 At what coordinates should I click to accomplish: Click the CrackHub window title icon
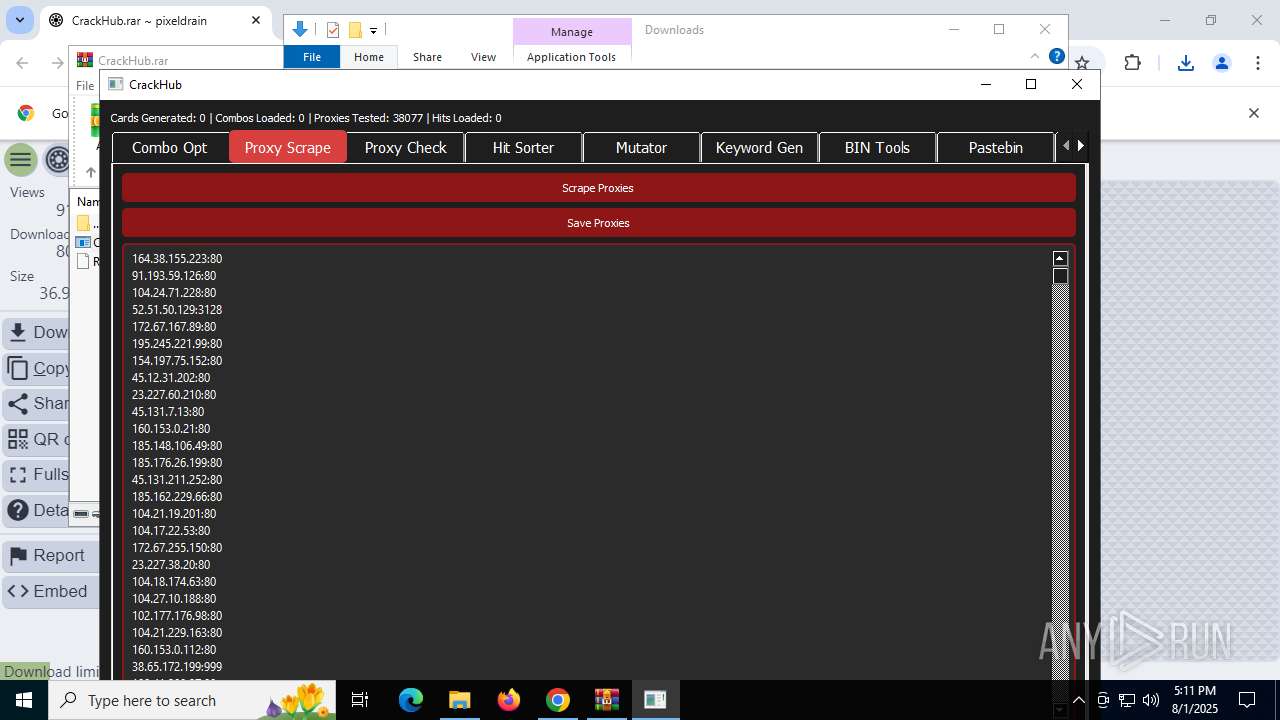(x=115, y=84)
